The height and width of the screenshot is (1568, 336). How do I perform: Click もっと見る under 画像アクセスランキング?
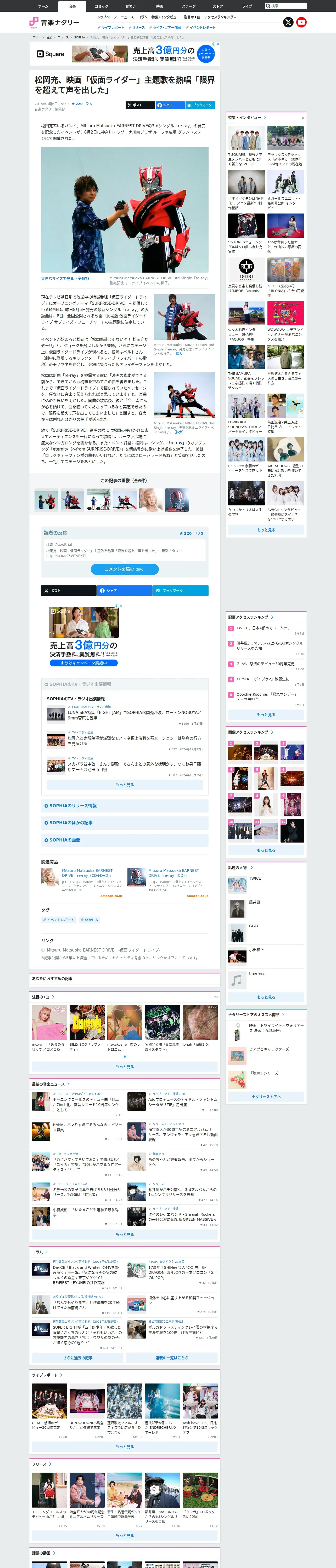click(x=266, y=850)
